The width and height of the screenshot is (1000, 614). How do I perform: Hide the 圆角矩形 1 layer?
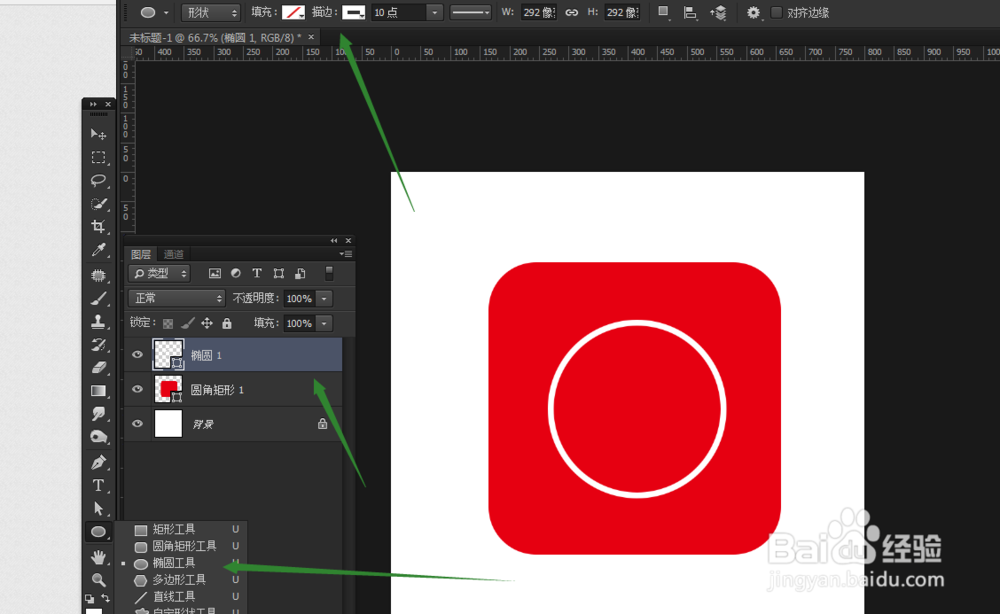coord(137,389)
